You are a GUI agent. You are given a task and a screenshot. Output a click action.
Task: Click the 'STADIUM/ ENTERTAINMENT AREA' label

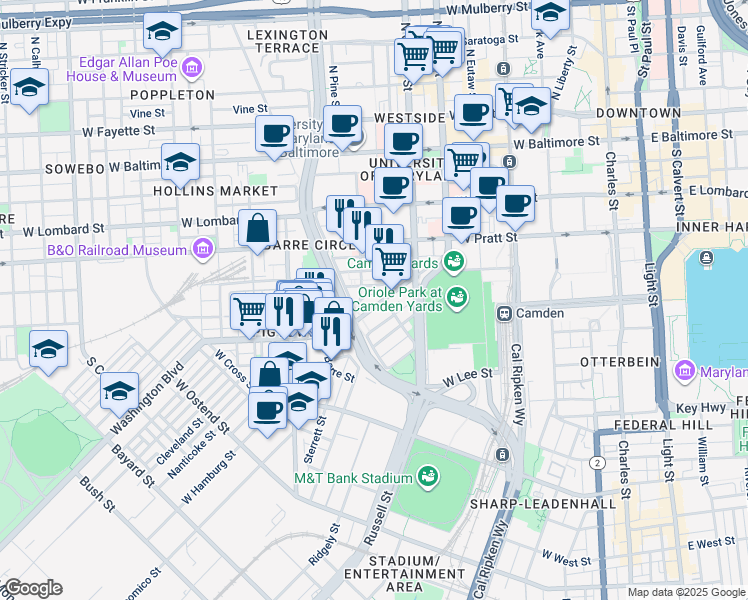pos(404,574)
